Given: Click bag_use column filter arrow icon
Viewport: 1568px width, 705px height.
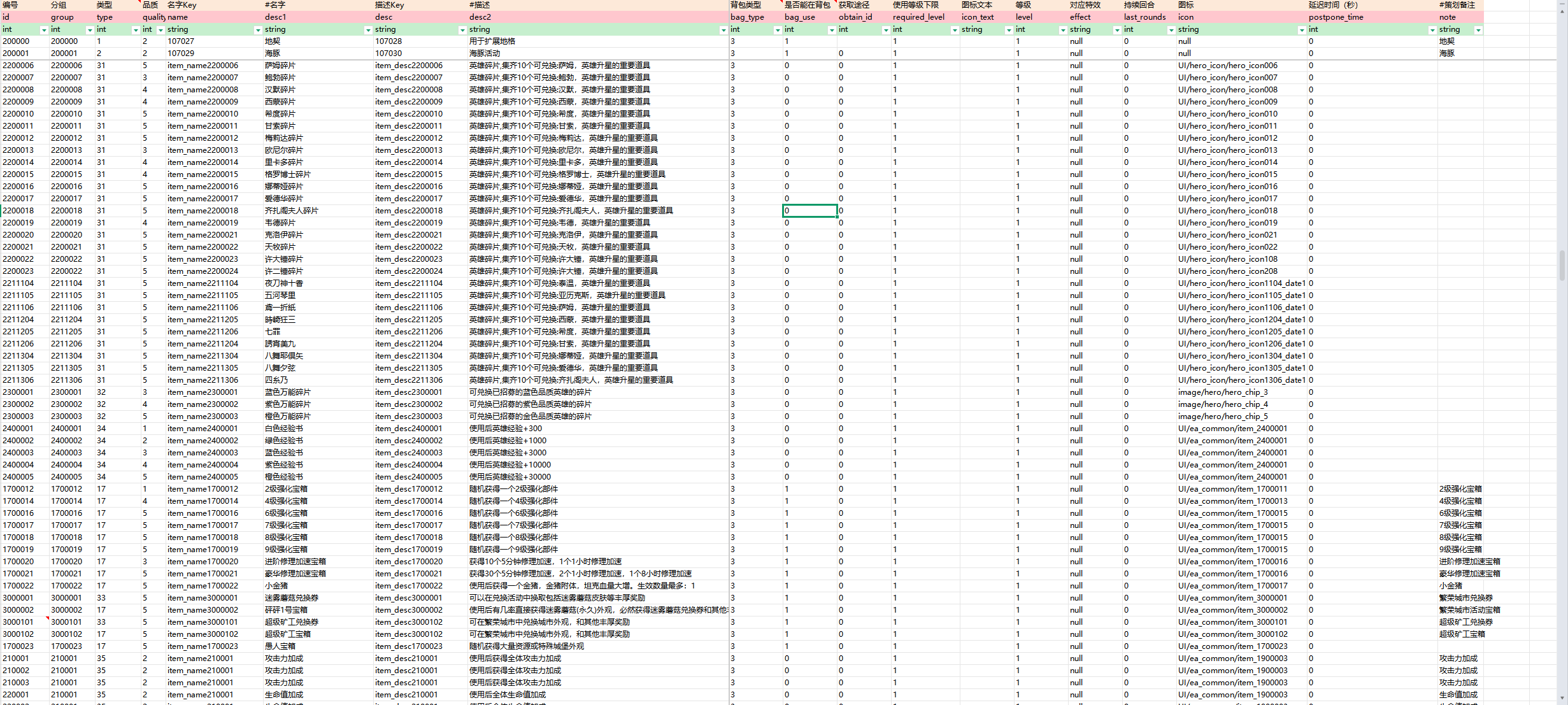Looking at the screenshot, I should [831, 30].
